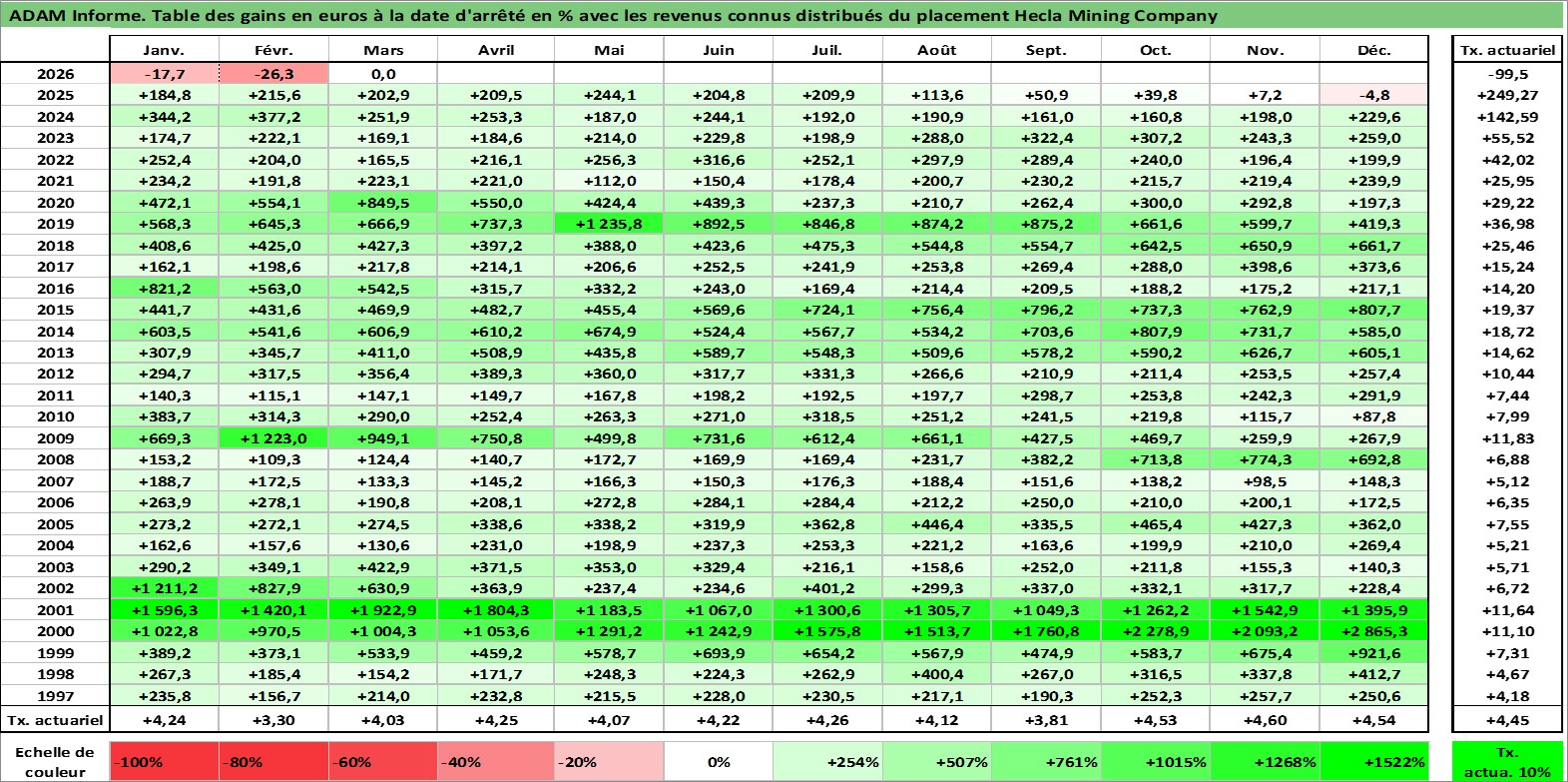Select the '+98,5' November 2007 cell
The height and width of the screenshot is (782, 1568).
coord(1265,481)
